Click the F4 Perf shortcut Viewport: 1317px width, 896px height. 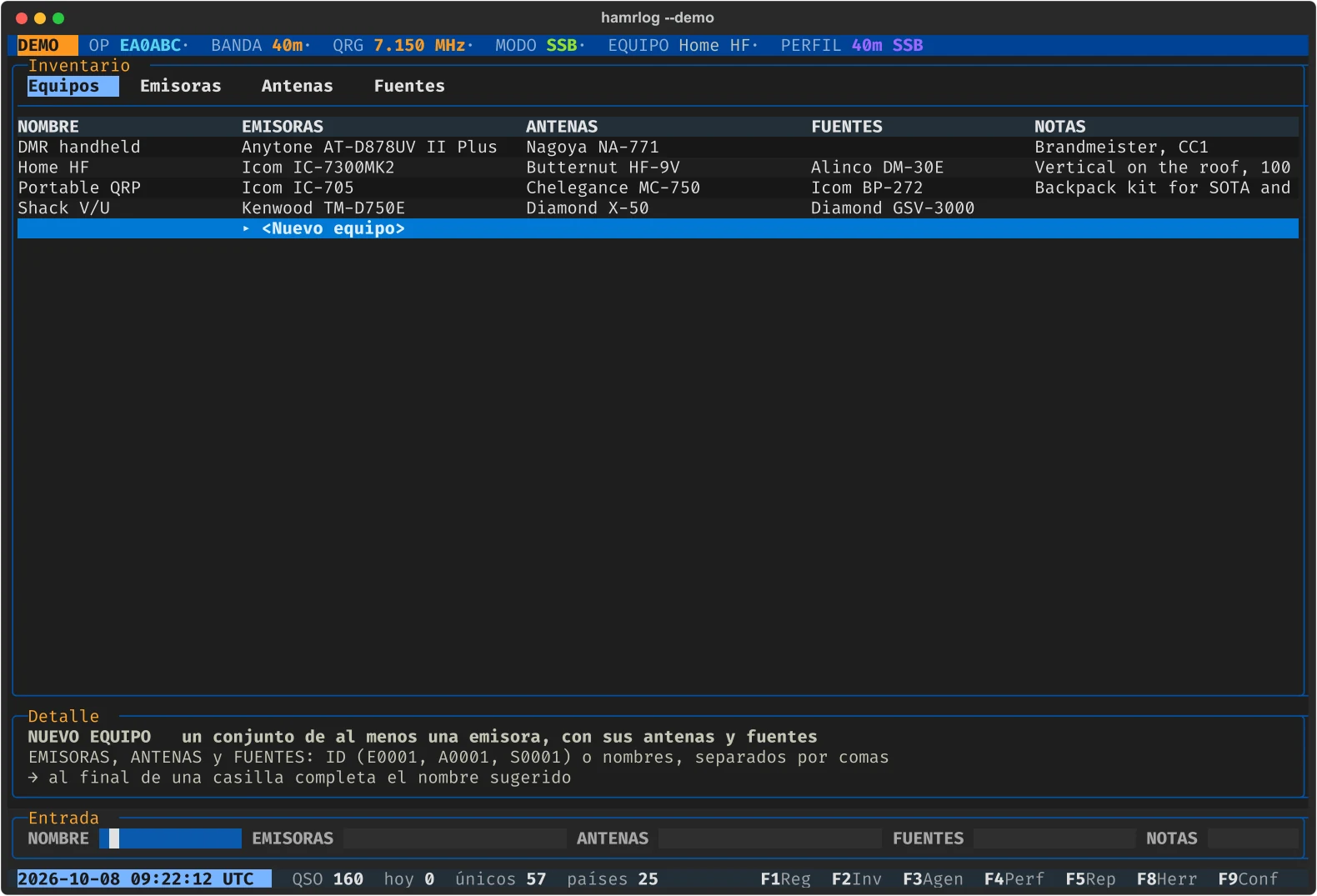1014,879
